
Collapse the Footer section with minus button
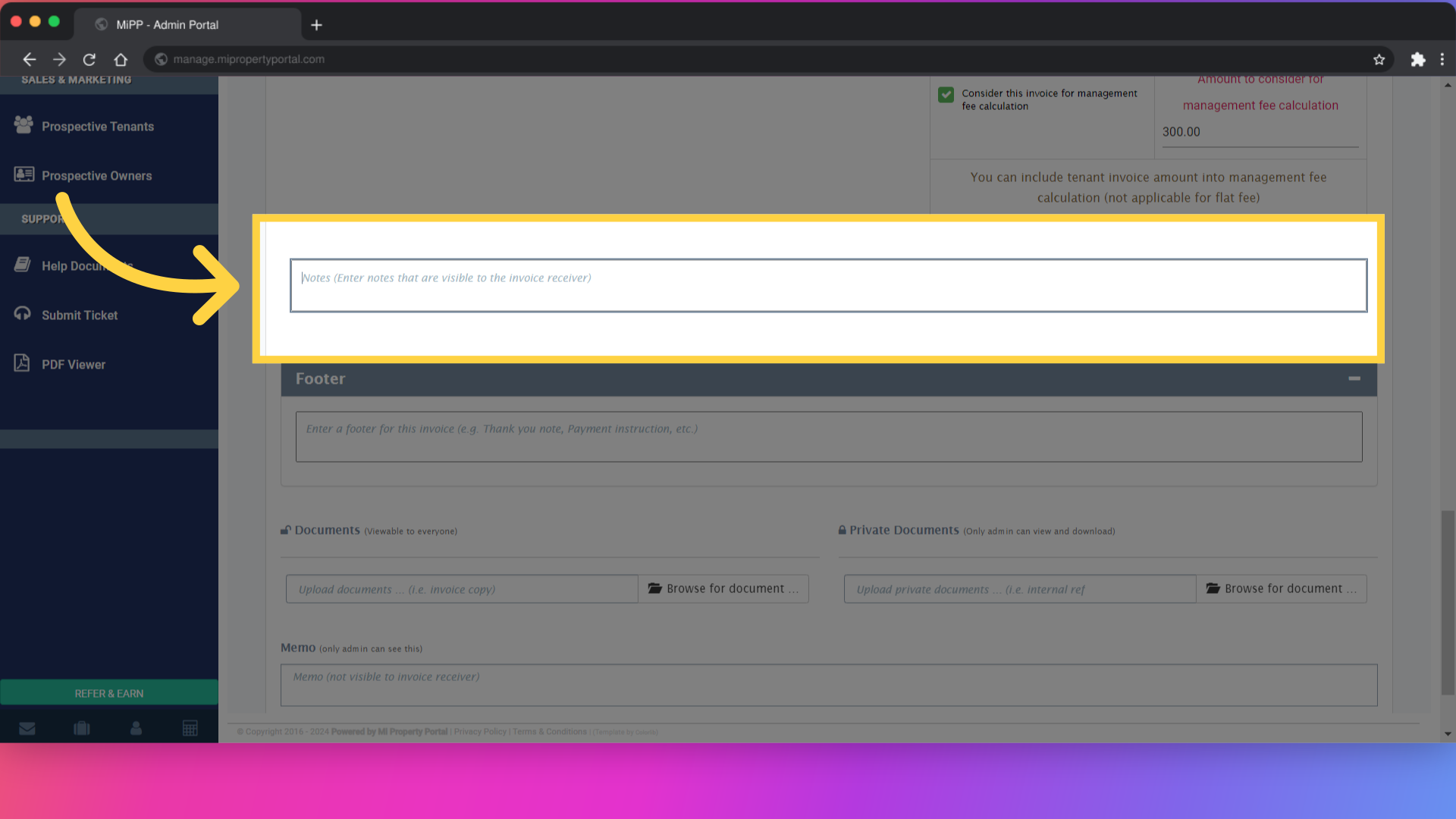(x=1354, y=378)
